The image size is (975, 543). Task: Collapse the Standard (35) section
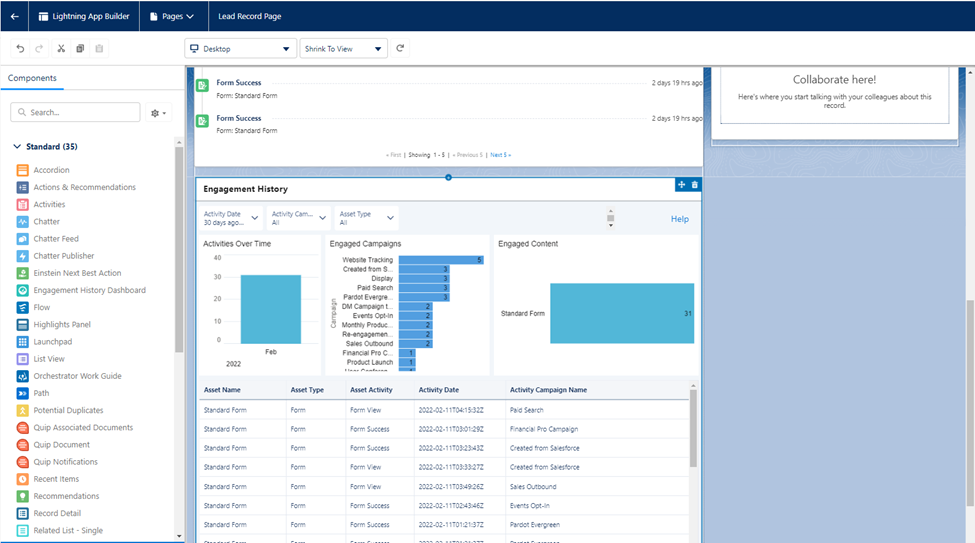(x=17, y=147)
